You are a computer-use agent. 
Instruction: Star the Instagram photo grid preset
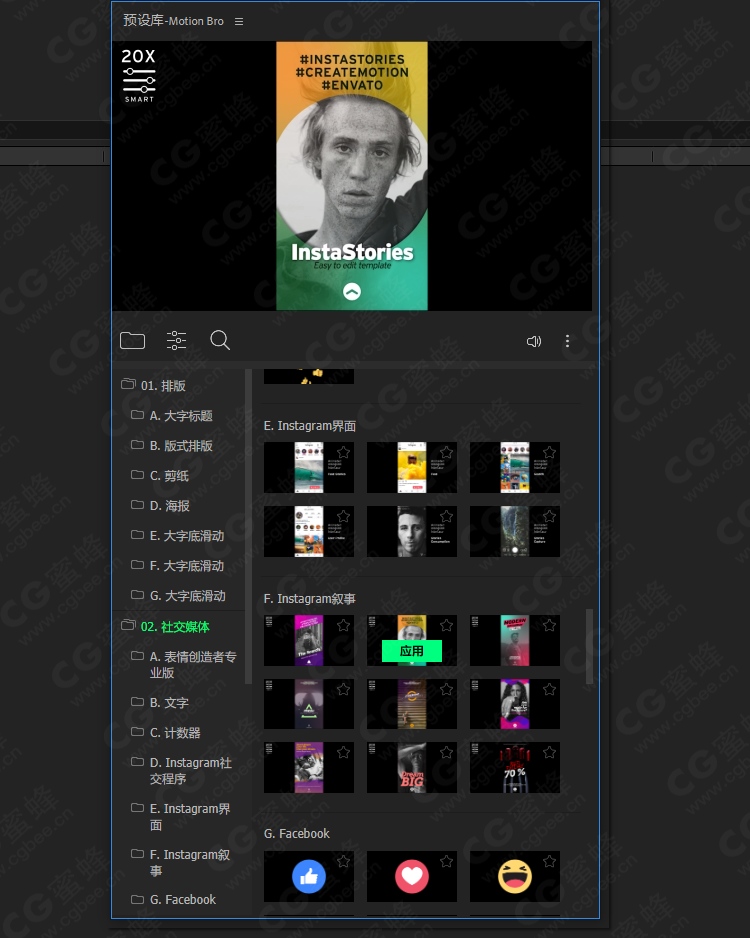point(549,452)
